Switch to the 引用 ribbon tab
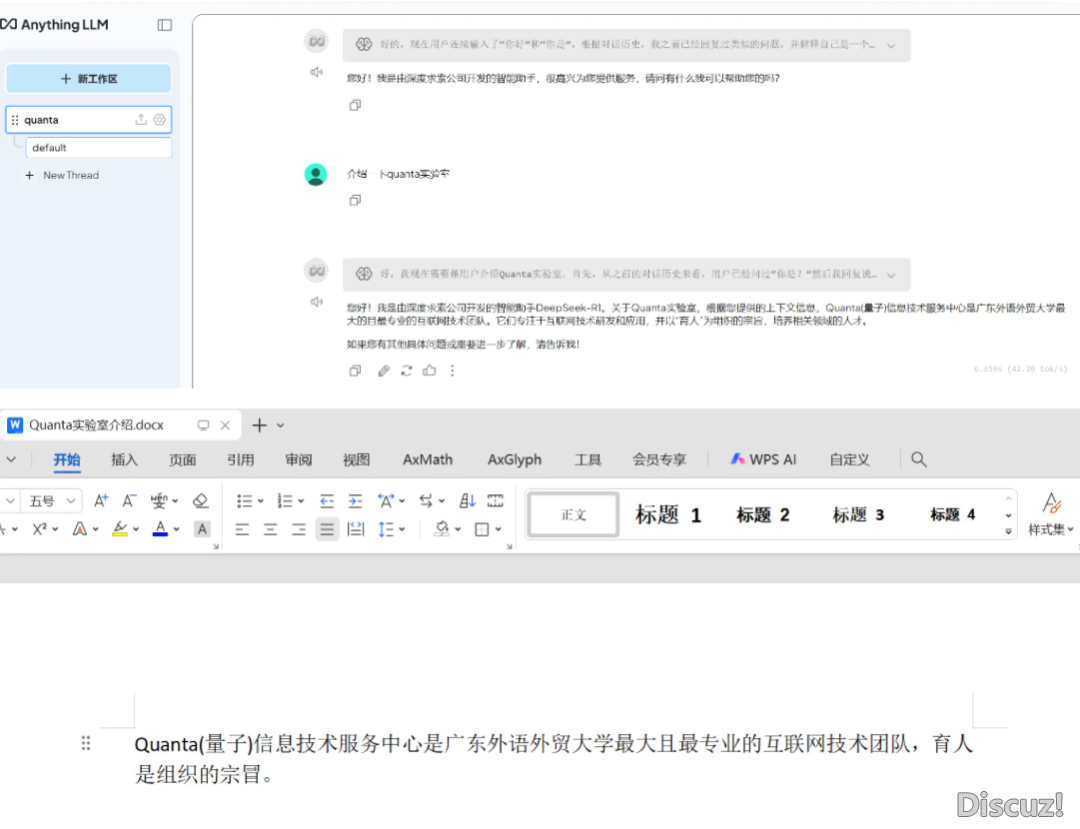This screenshot has width=1080, height=829. (x=240, y=460)
